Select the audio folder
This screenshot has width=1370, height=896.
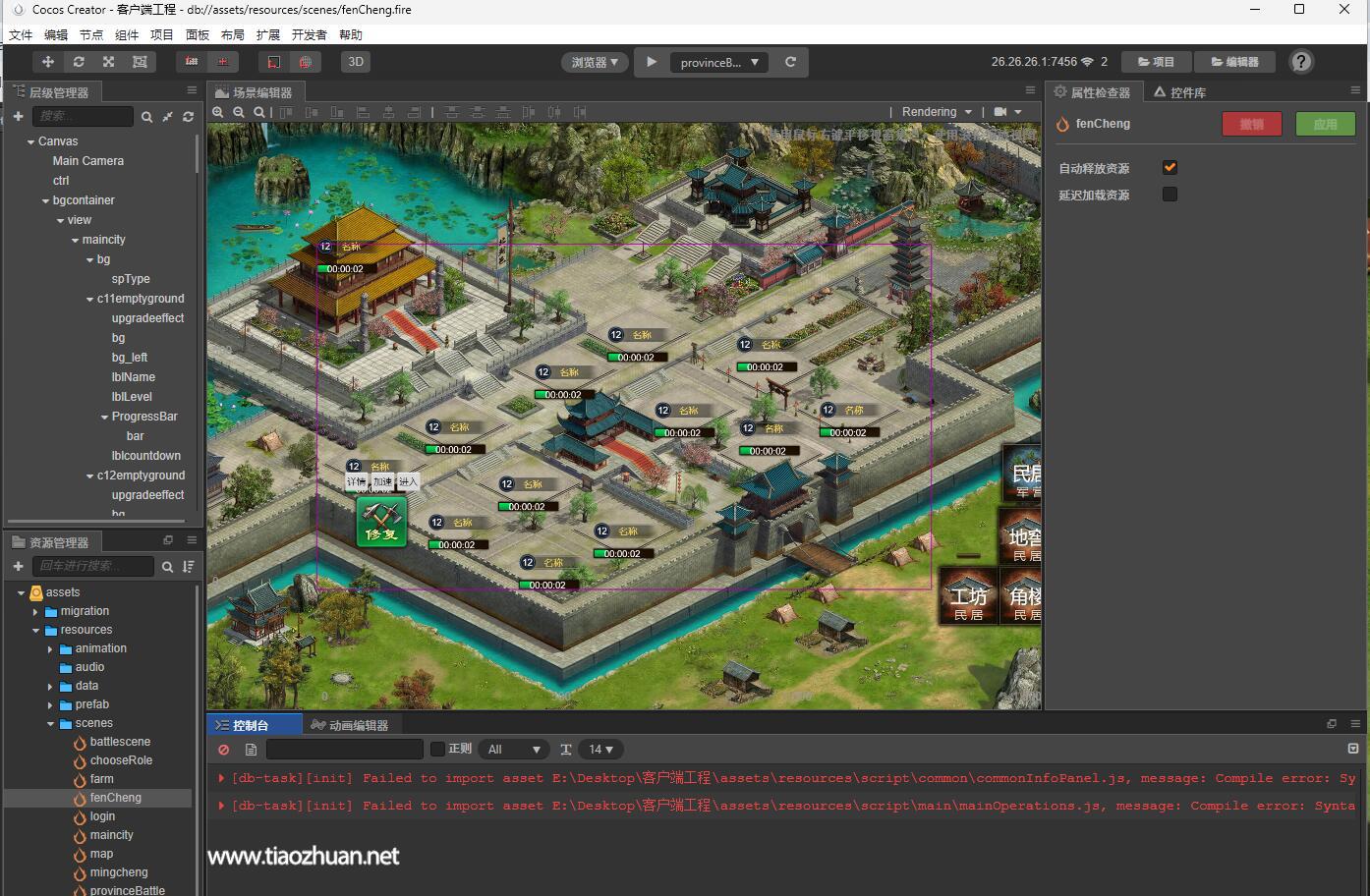point(89,667)
